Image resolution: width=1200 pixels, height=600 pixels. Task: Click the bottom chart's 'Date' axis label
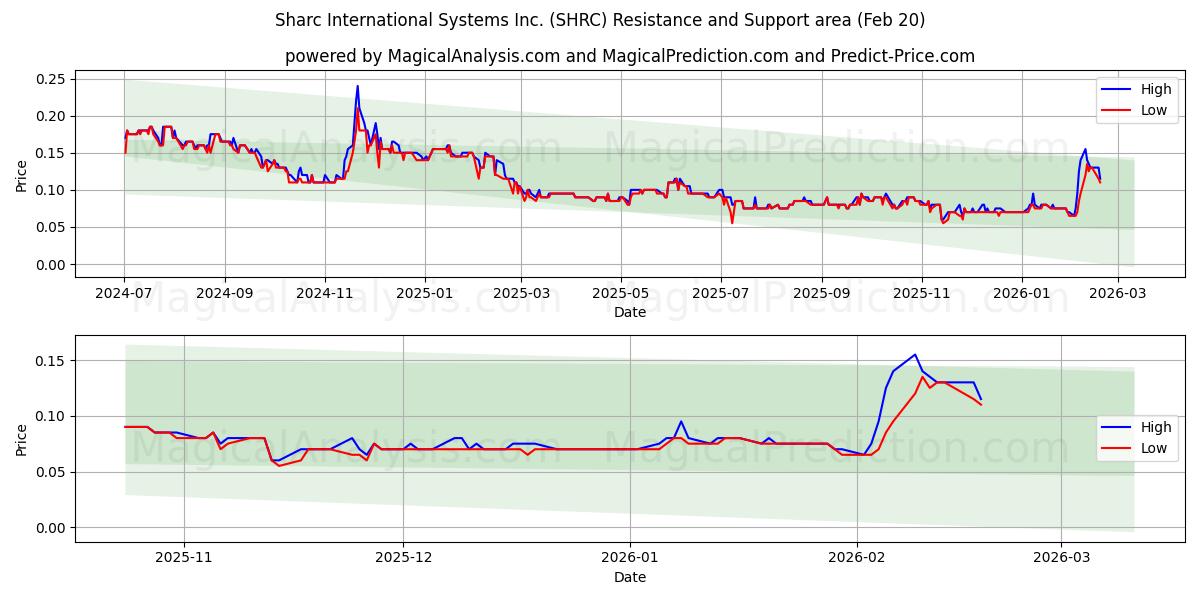(x=630, y=577)
